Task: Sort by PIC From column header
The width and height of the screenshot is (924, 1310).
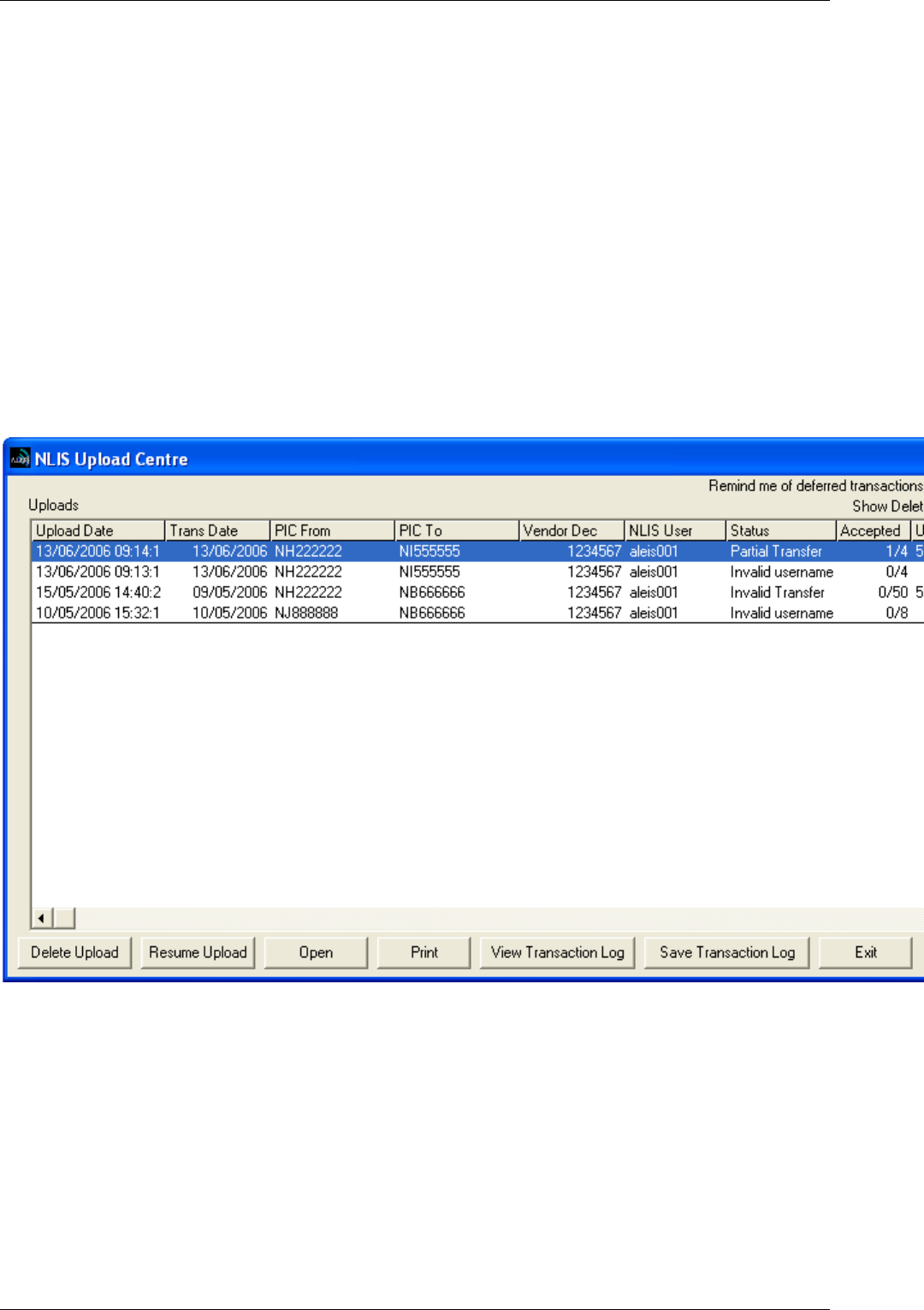Action: tap(332, 531)
